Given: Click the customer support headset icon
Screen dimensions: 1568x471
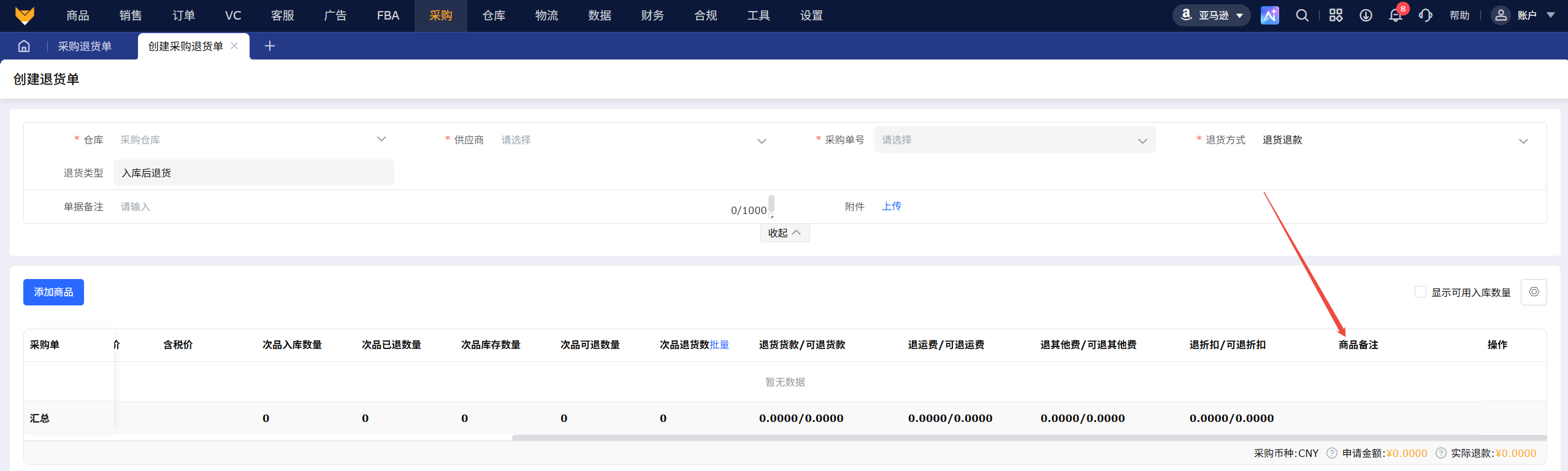Looking at the screenshot, I should (1426, 15).
